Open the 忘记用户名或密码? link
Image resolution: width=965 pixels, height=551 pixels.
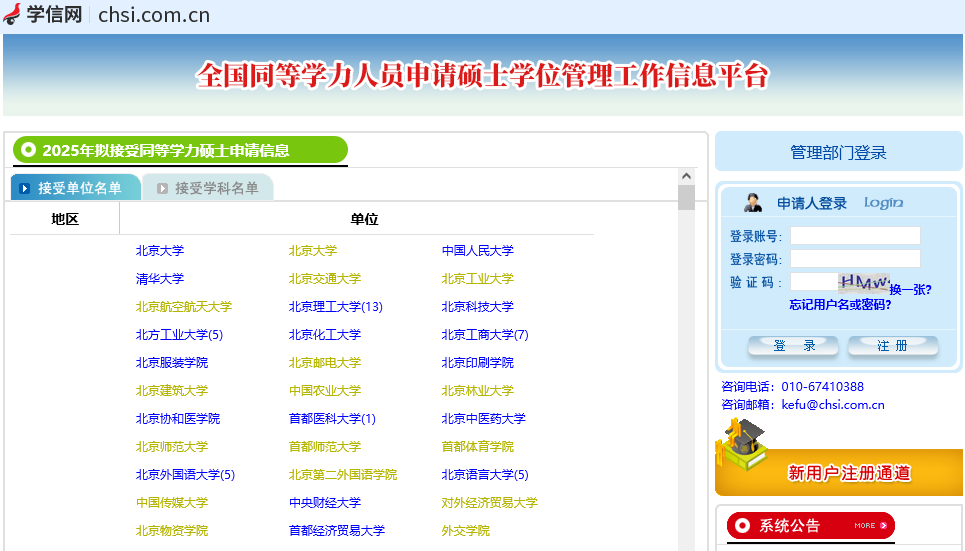pos(840,305)
